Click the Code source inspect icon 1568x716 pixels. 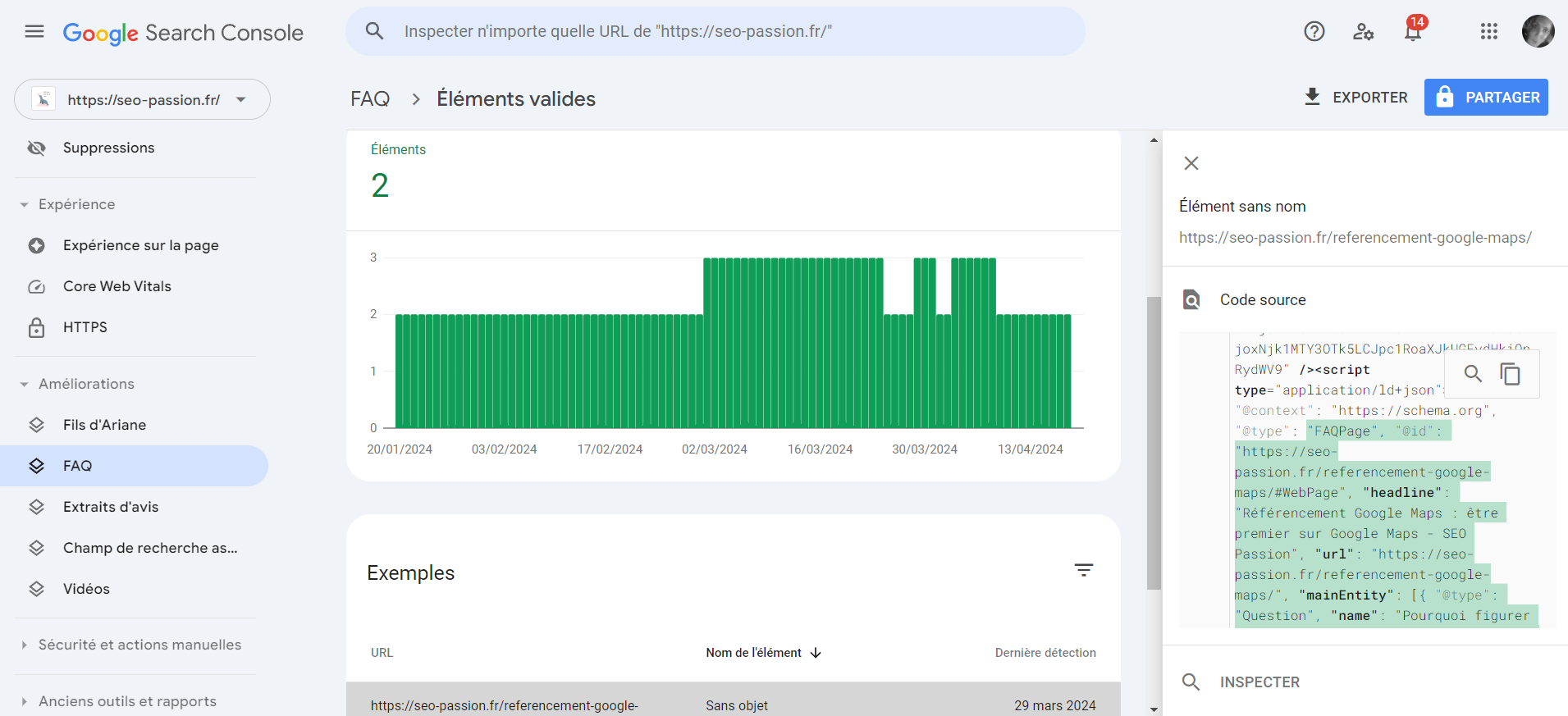coord(1191,299)
